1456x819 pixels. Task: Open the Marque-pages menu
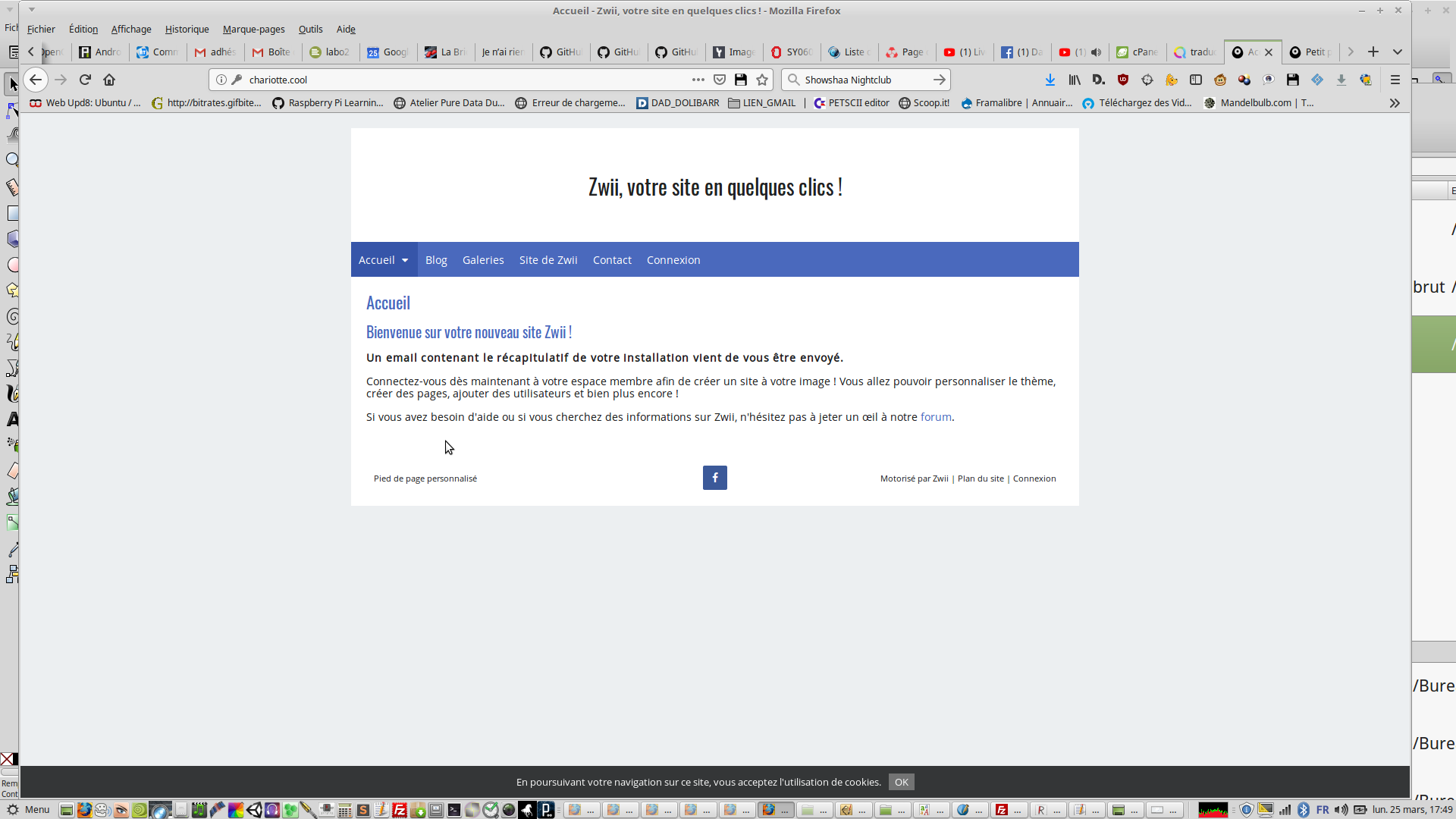click(x=253, y=29)
